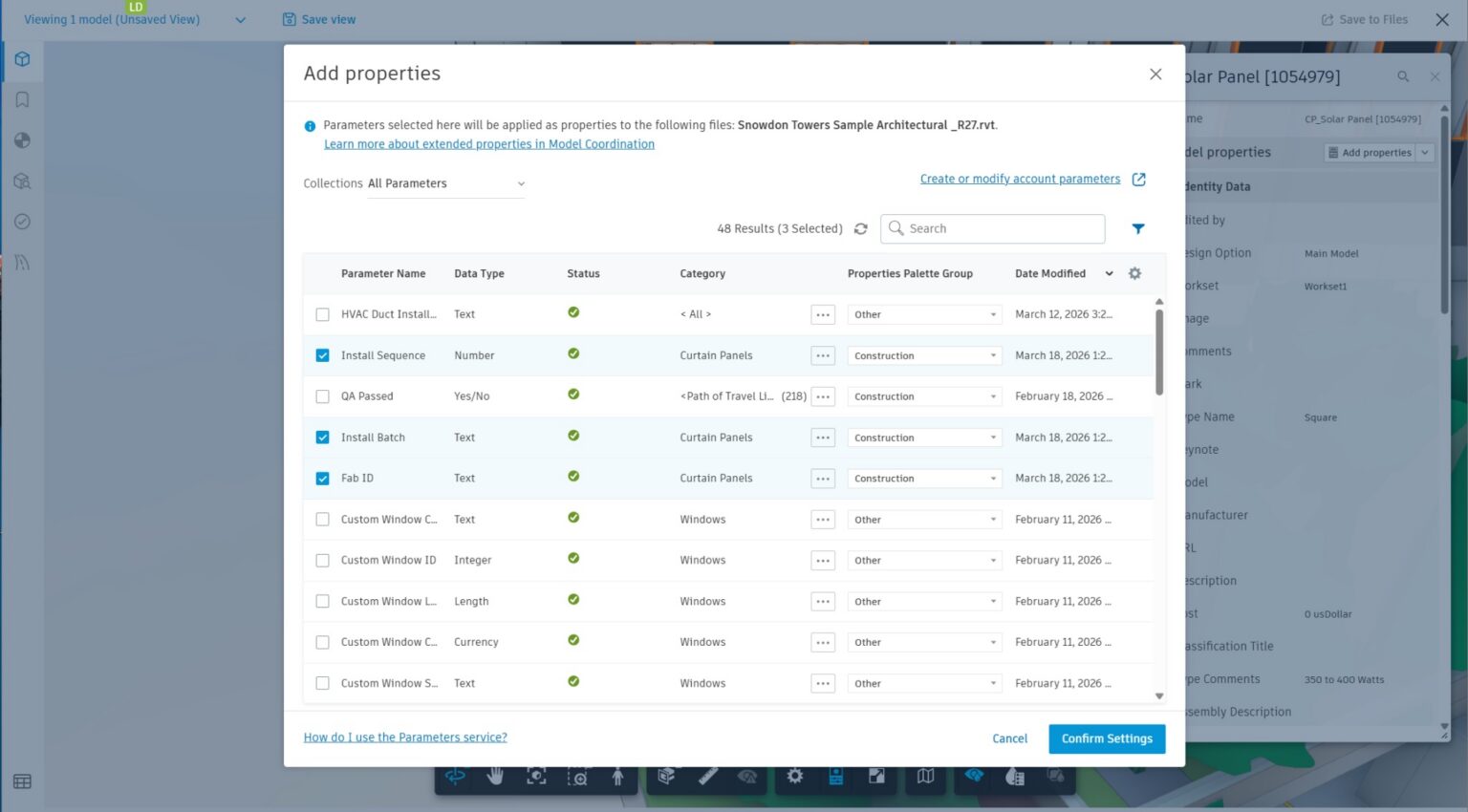Viewport: 1468px width, 812px height.
Task: Open Create or modify account parameters link
Action: (x=1020, y=179)
